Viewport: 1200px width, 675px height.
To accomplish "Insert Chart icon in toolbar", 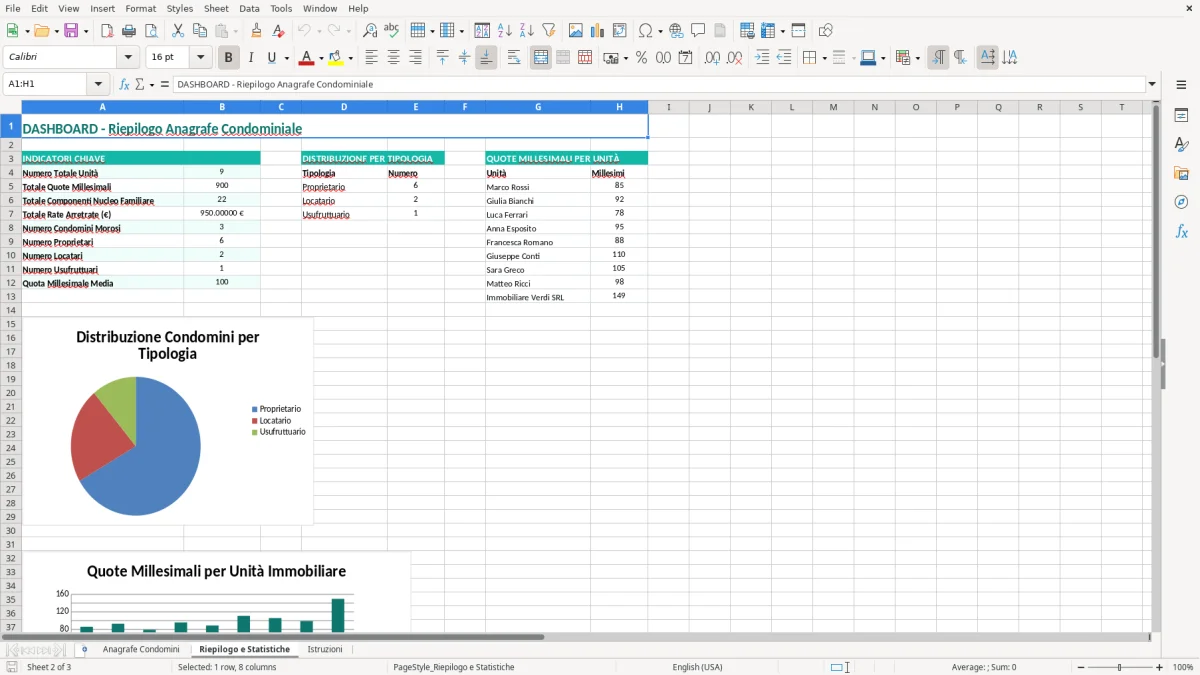I will pos(597,31).
